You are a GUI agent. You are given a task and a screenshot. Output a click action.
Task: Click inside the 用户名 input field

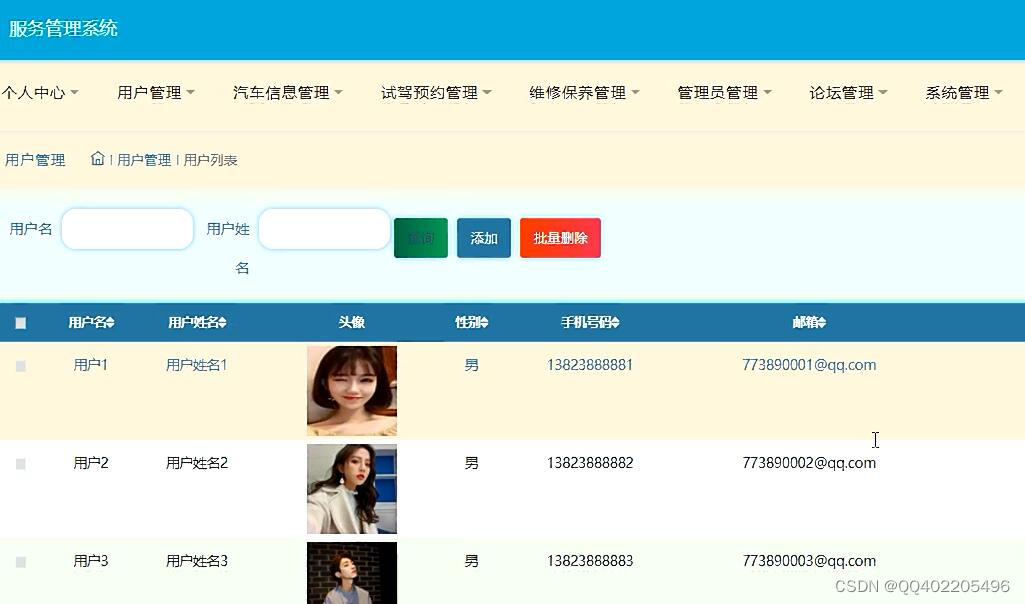click(126, 229)
